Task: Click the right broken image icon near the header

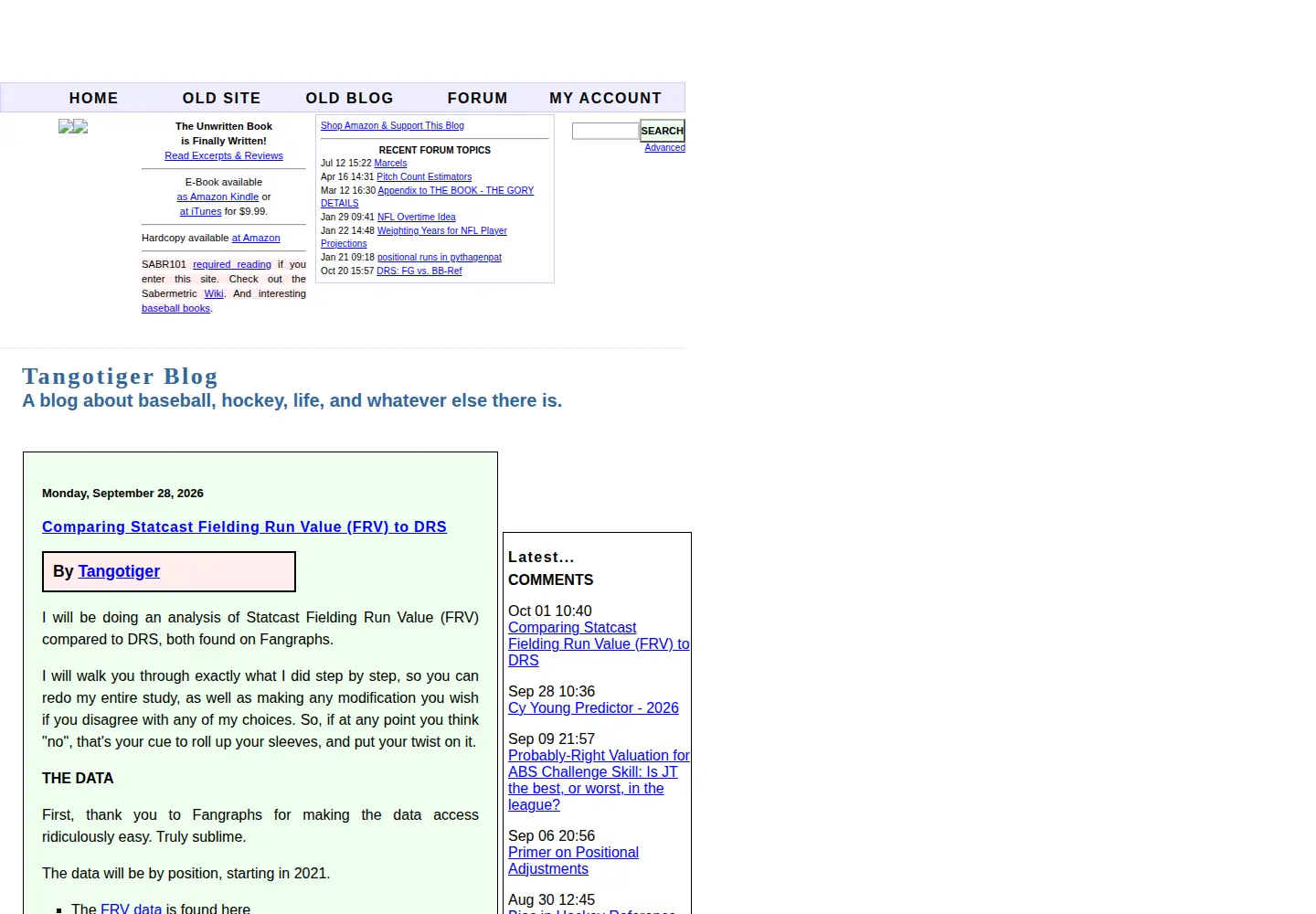Action: pyautogui.click(x=80, y=126)
